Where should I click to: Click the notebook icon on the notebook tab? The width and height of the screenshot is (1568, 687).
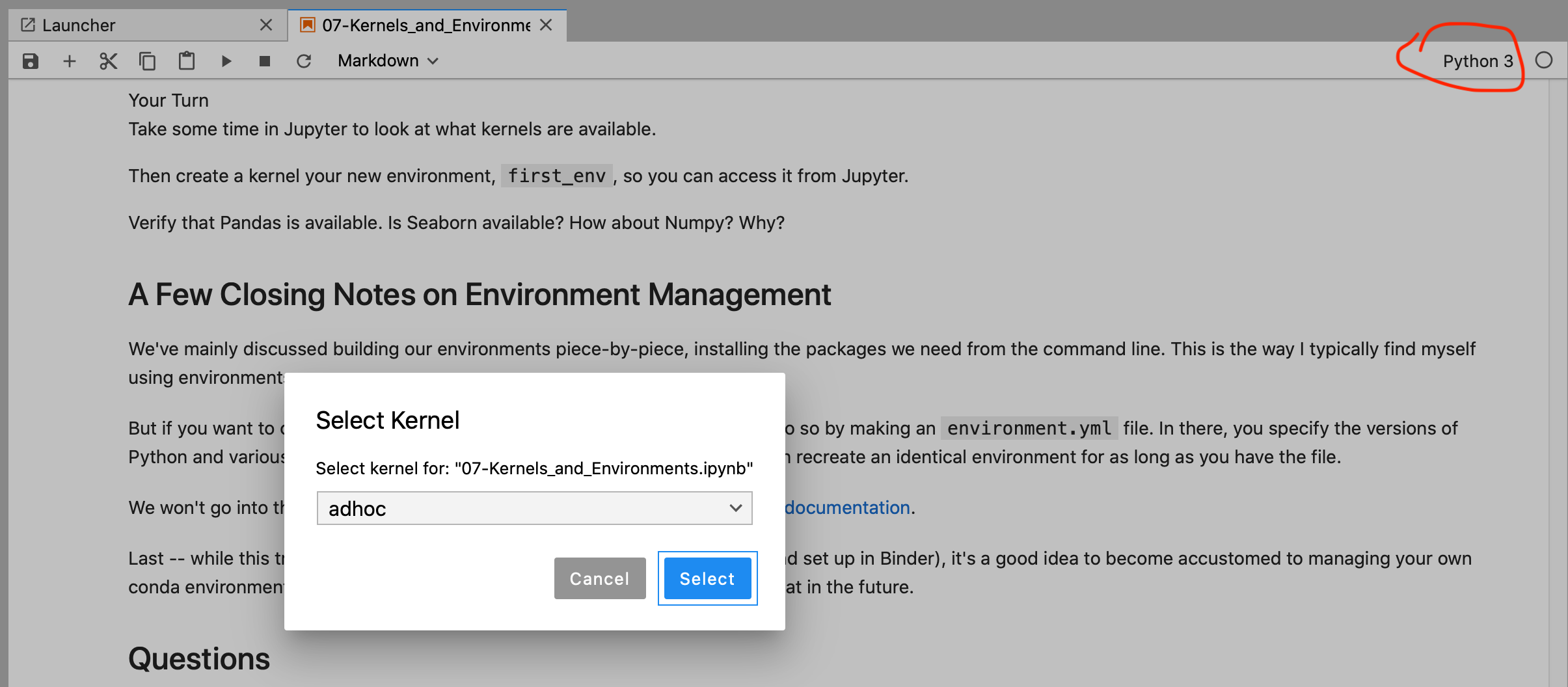(308, 25)
